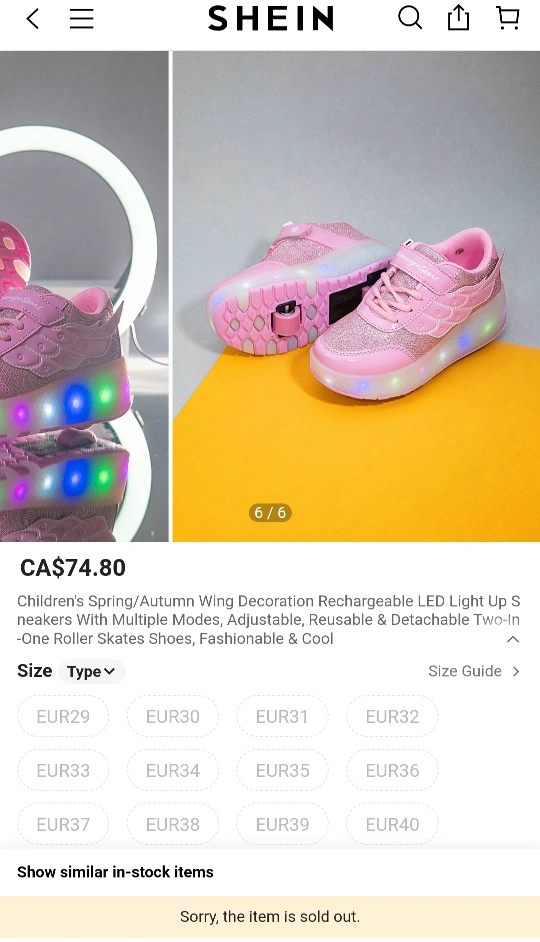The height and width of the screenshot is (942, 540).
Task: Tap the 6 / 6 image counter
Action: click(270, 512)
